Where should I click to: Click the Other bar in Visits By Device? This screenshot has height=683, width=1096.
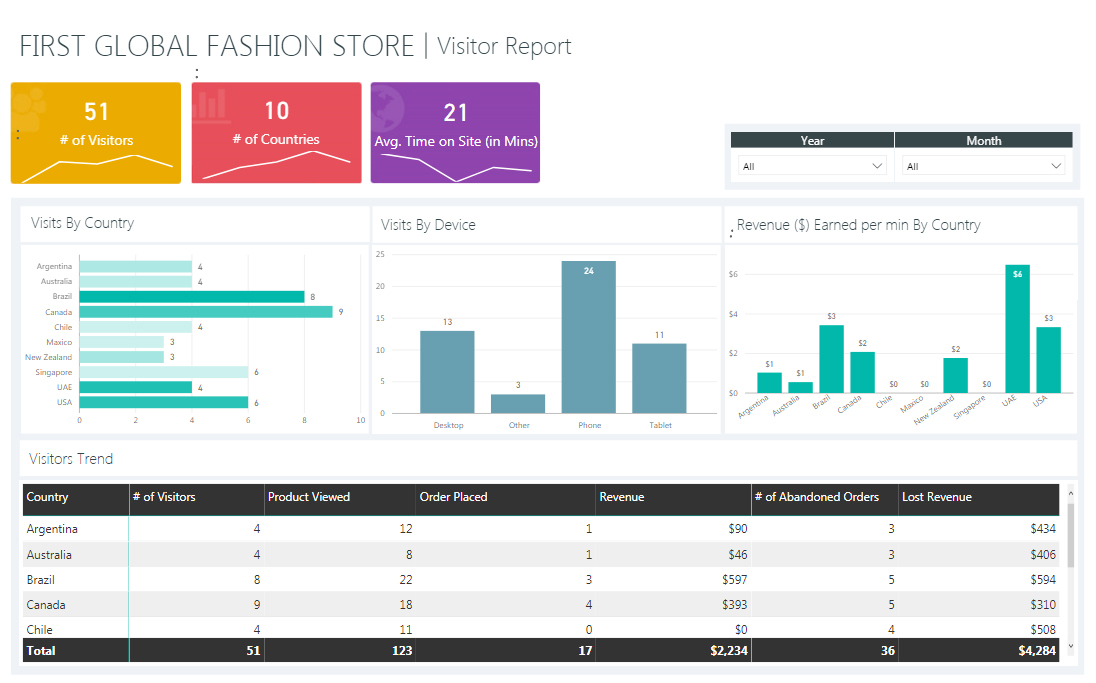[518, 403]
